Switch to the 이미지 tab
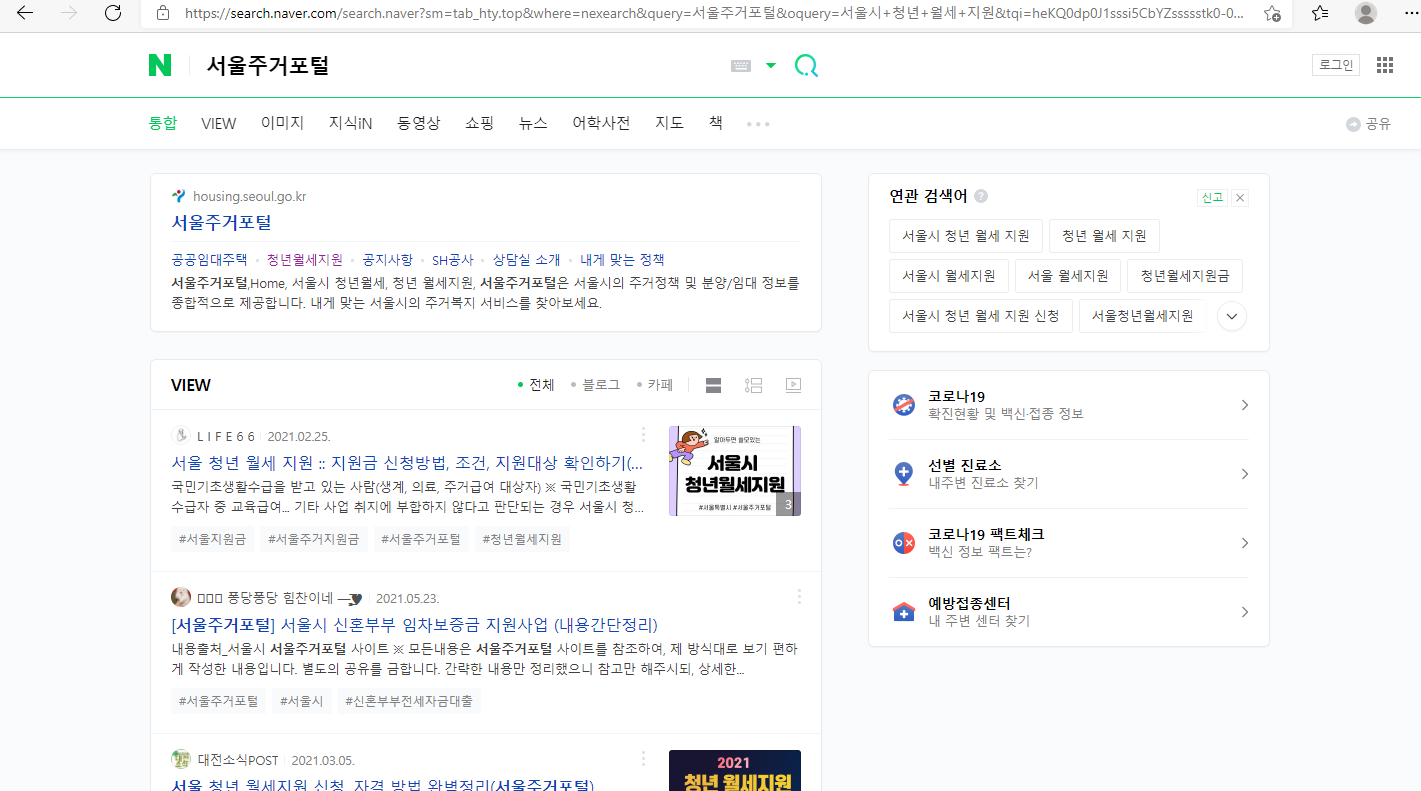This screenshot has height=791, width=1421. click(x=282, y=123)
